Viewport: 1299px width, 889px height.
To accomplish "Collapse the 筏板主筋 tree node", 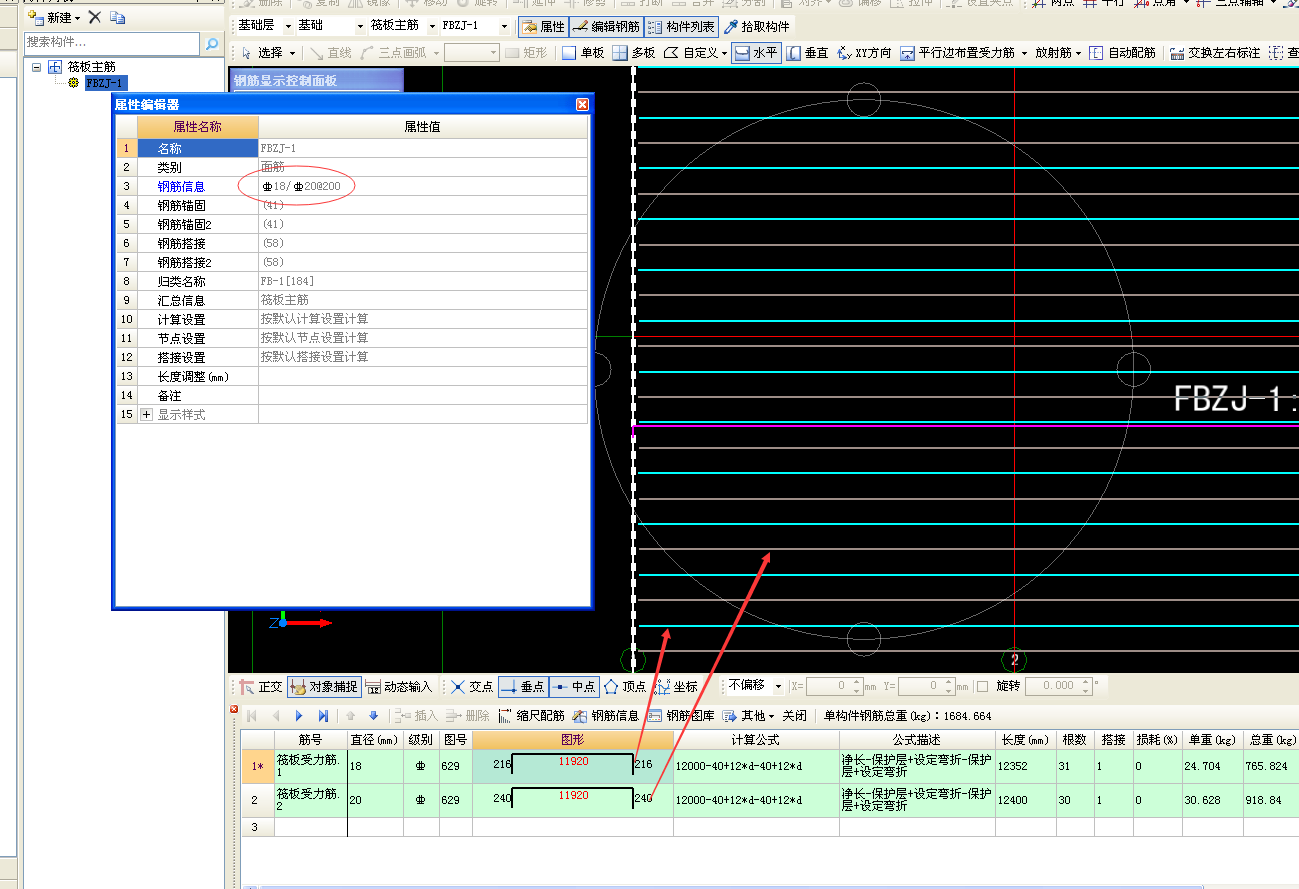I will point(38,67).
